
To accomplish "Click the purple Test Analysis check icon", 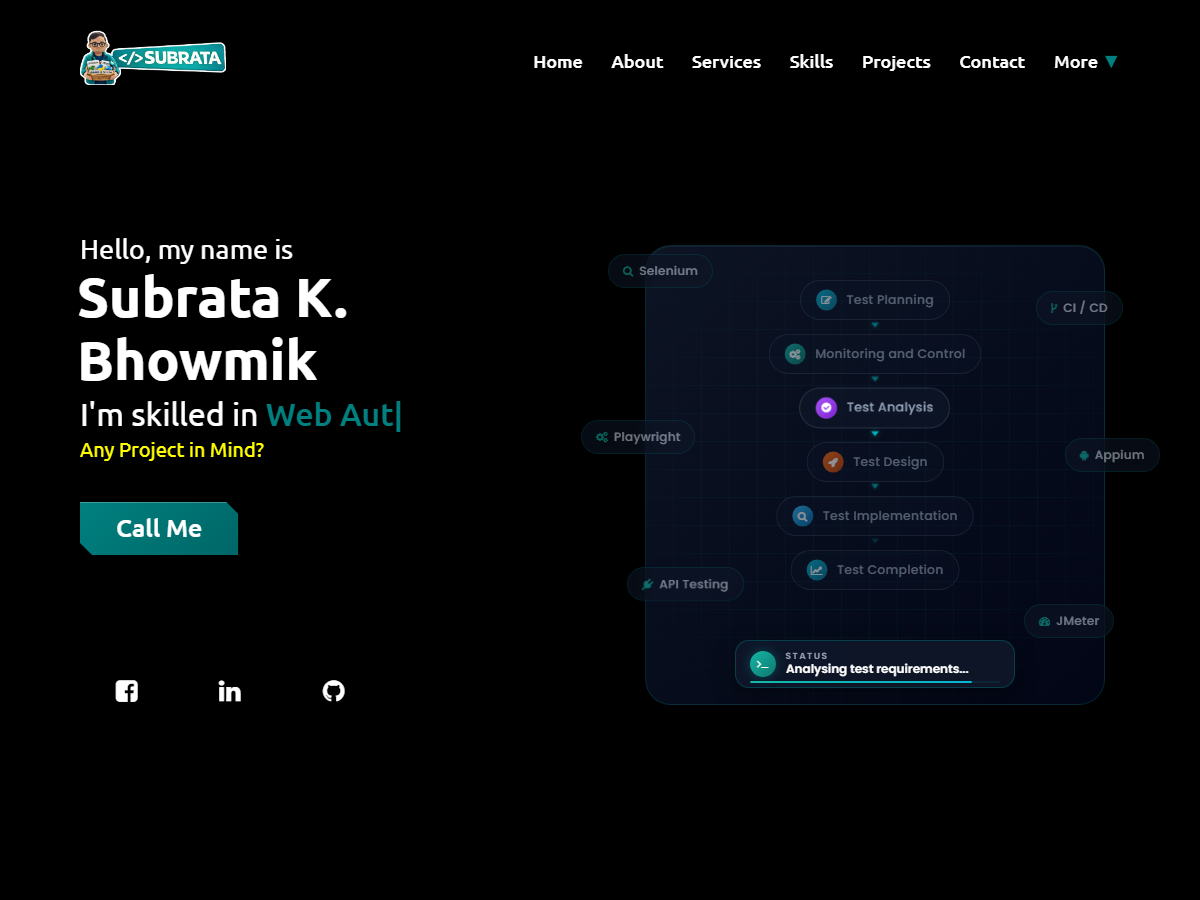I will point(826,408).
